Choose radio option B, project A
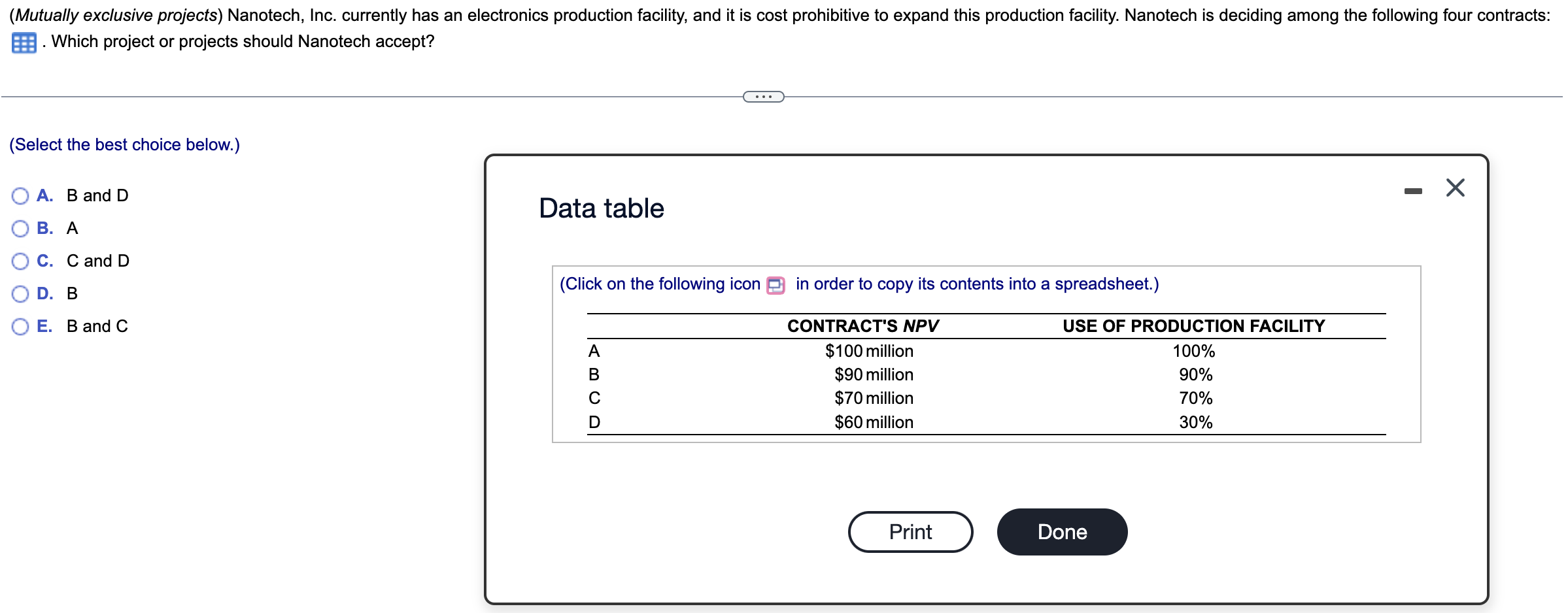Screen dimensions: 1568x613 [20, 229]
